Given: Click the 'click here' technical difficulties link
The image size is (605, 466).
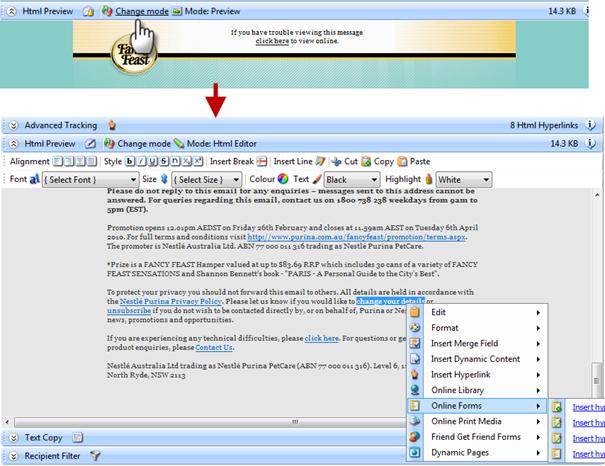Looking at the screenshot, I should (x=321, y=338).
